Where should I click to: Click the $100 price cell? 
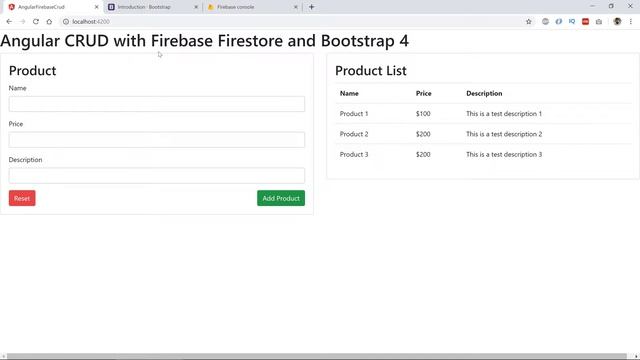click(423, 114)
